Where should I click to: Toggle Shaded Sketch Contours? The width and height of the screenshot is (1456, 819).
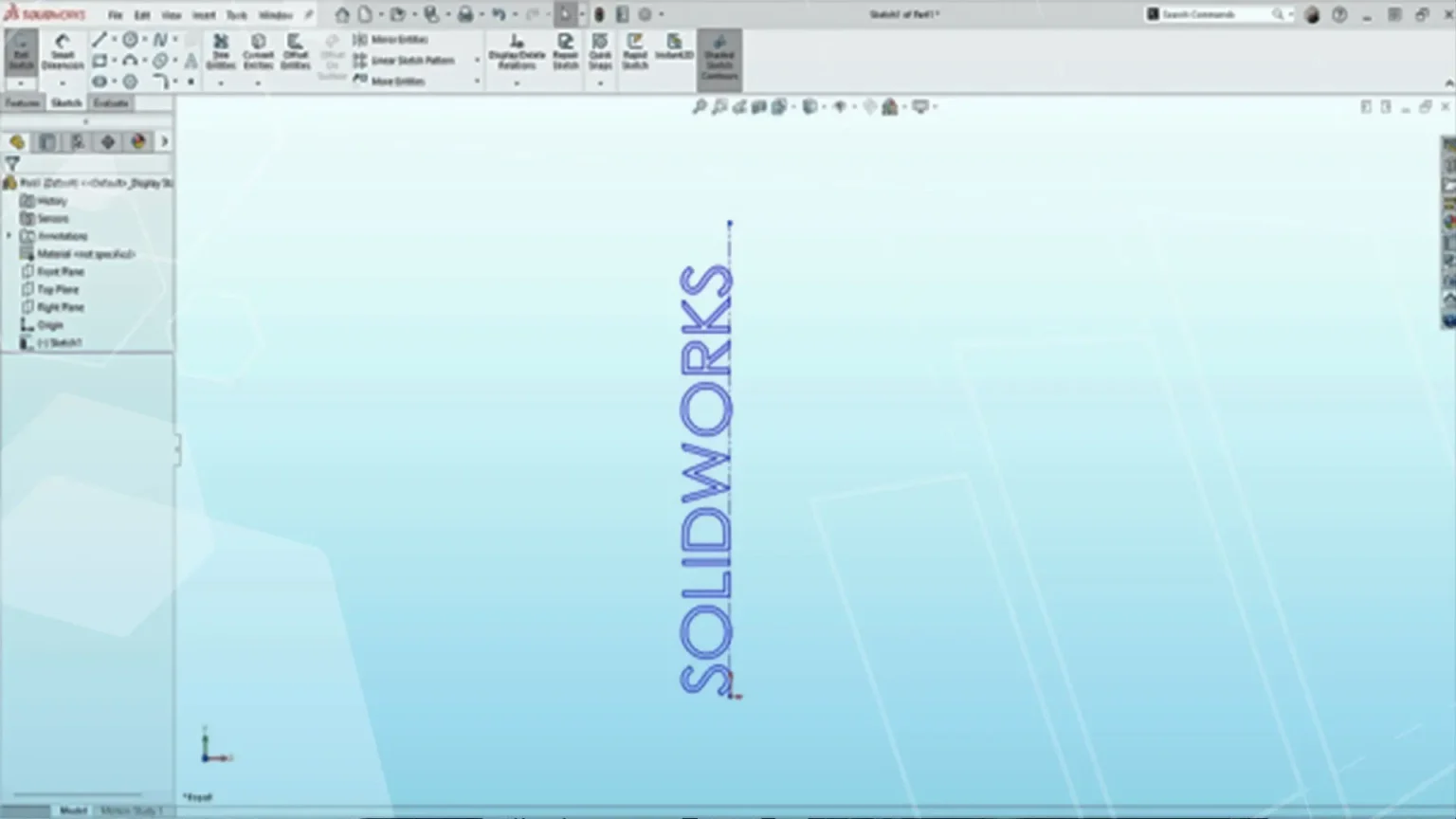point(719,59)
